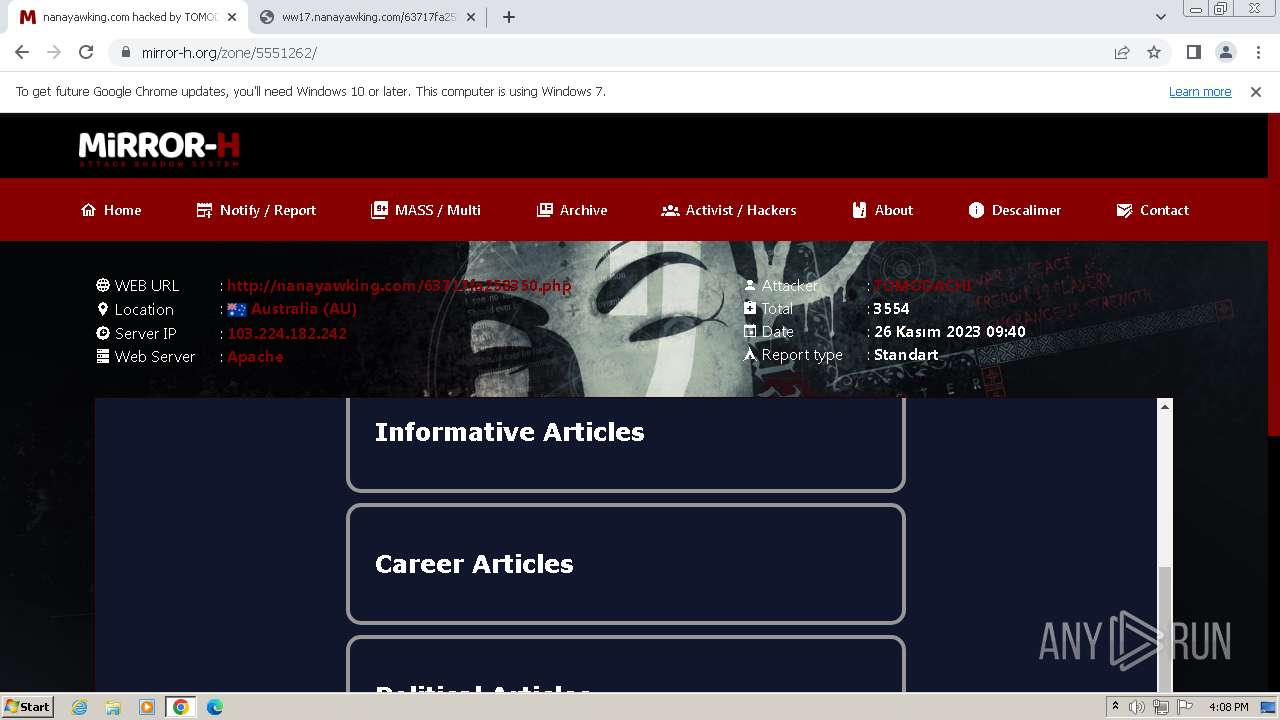Go to MASS / Multi section
This screenshot has height=720, width=1280.
[x=426, y=210]
